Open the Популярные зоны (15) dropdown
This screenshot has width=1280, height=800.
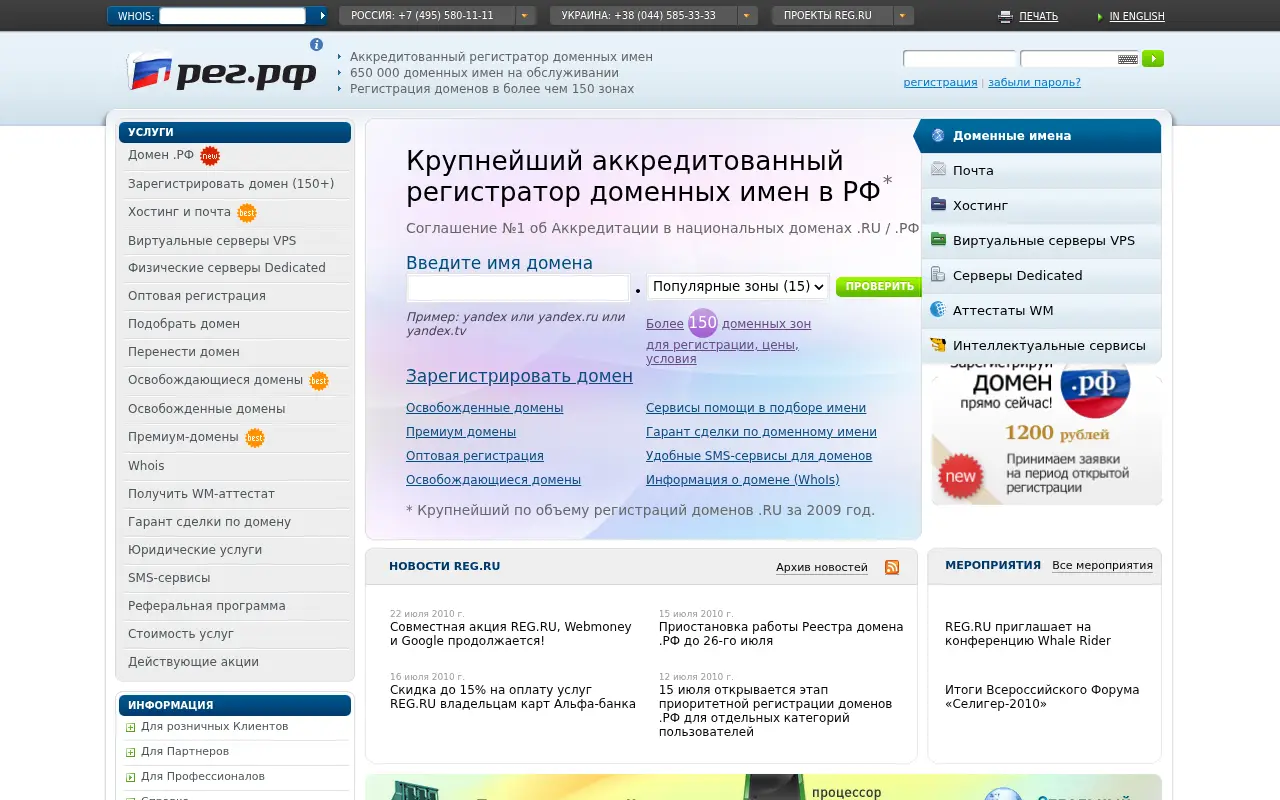[x=738, y=287]
